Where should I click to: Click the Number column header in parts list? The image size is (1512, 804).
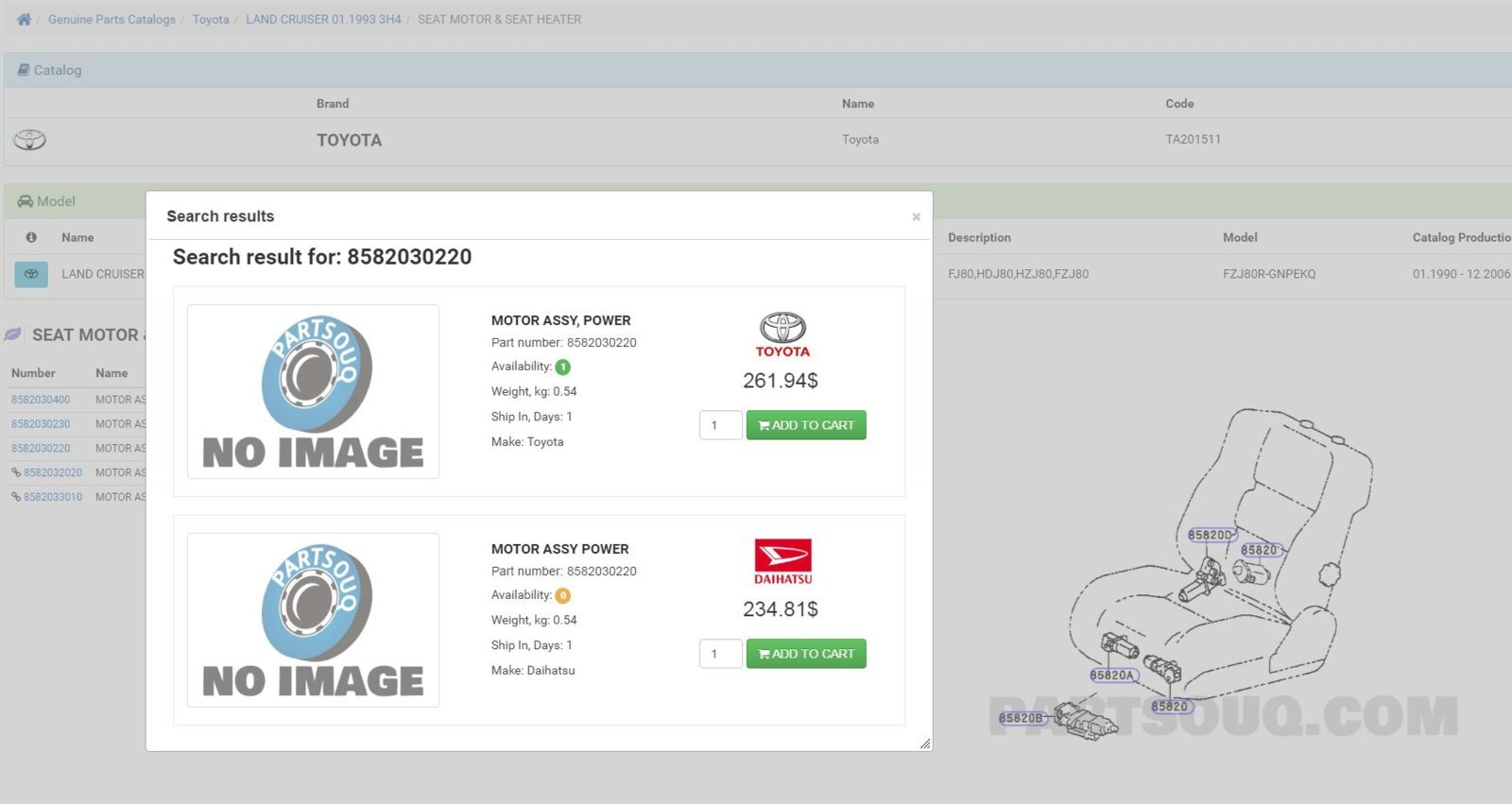click(x=33, y=373)
